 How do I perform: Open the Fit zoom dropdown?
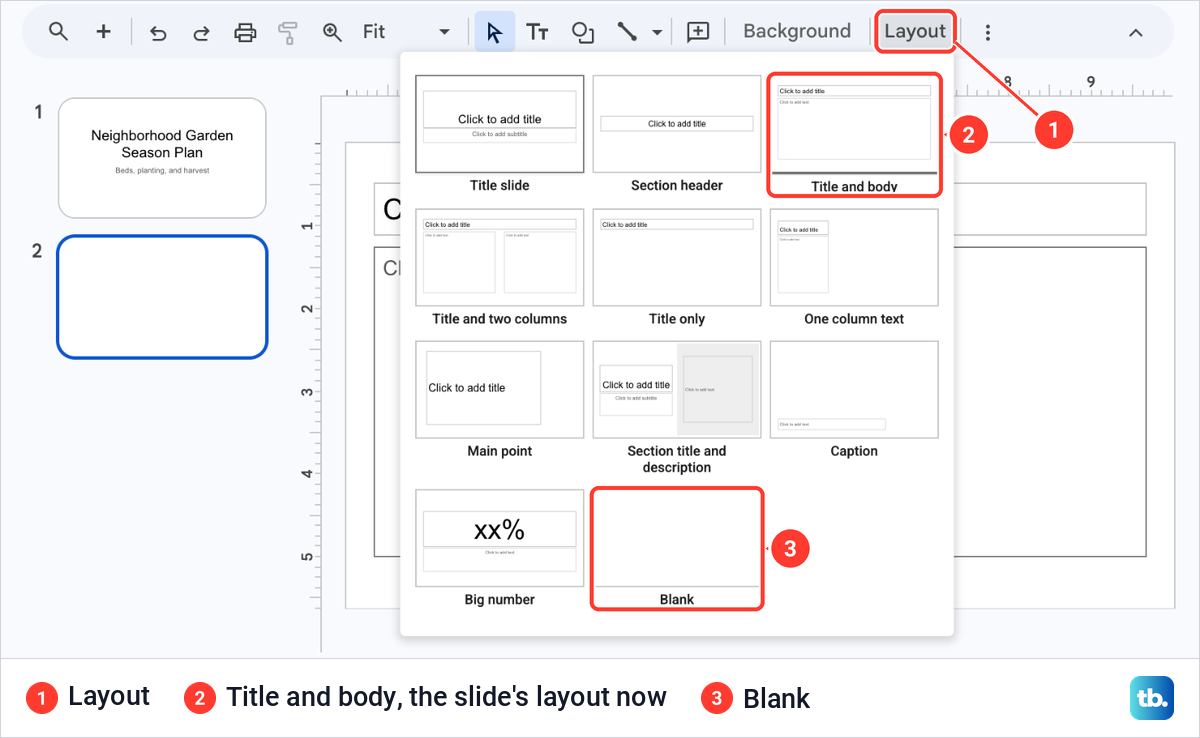click(x=406, y=32)
